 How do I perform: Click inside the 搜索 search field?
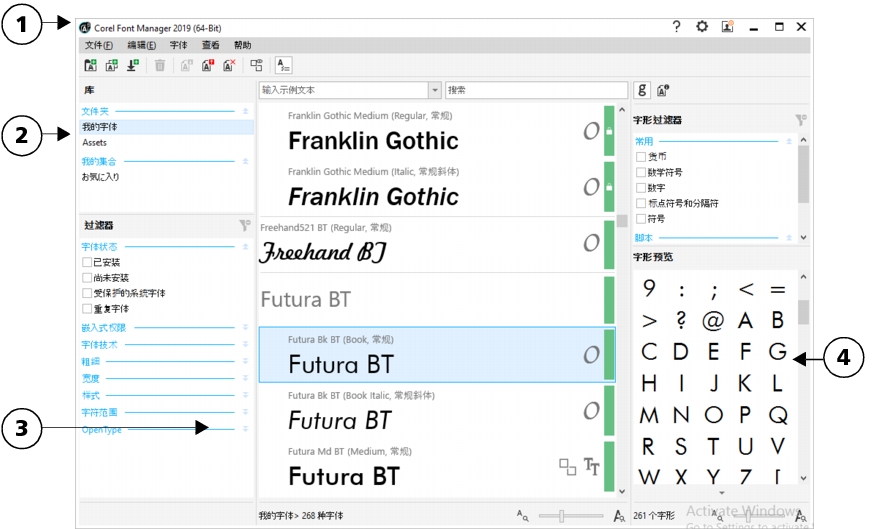pos(536,90)
